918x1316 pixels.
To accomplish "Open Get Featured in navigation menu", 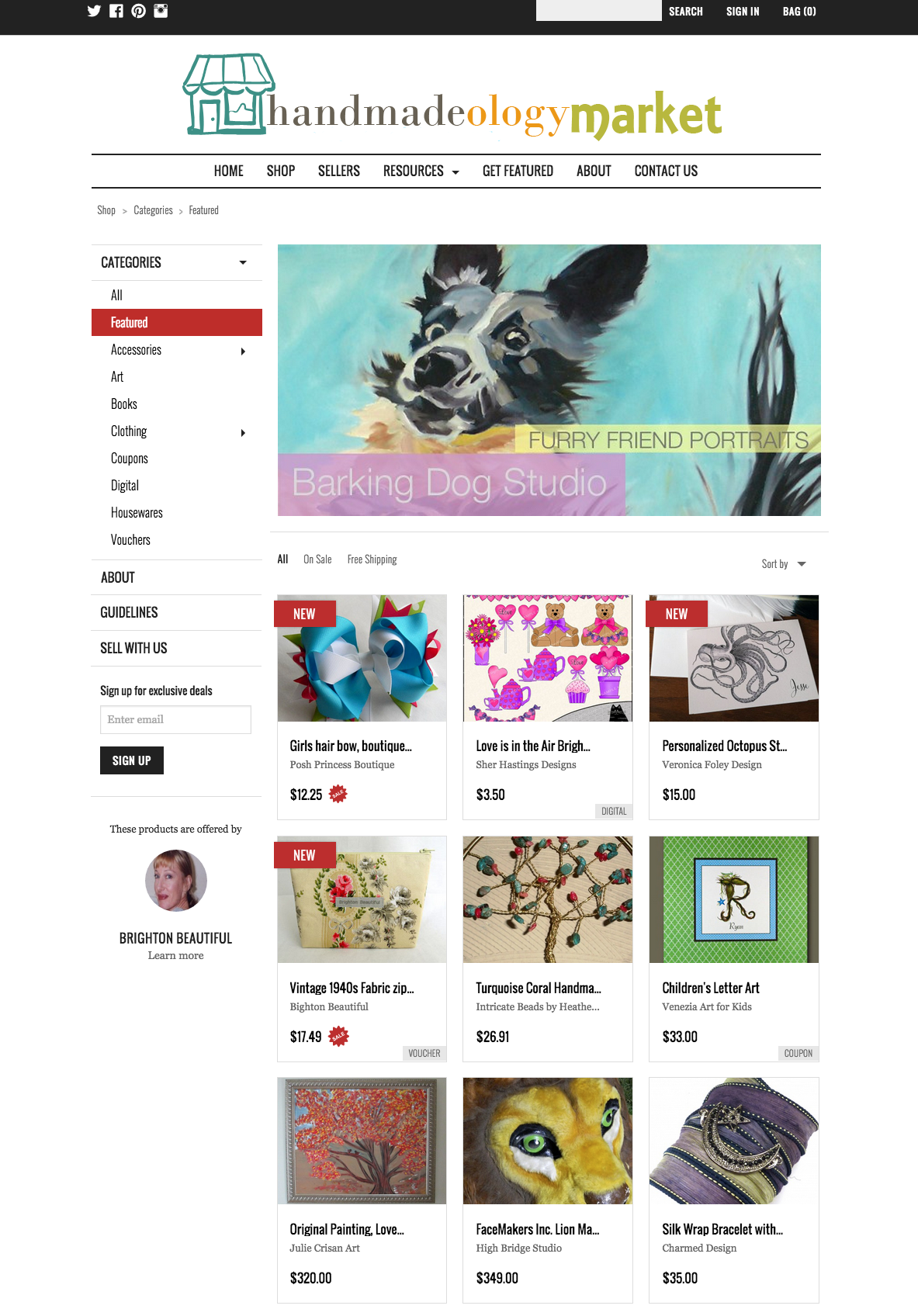I will (518, 171).
